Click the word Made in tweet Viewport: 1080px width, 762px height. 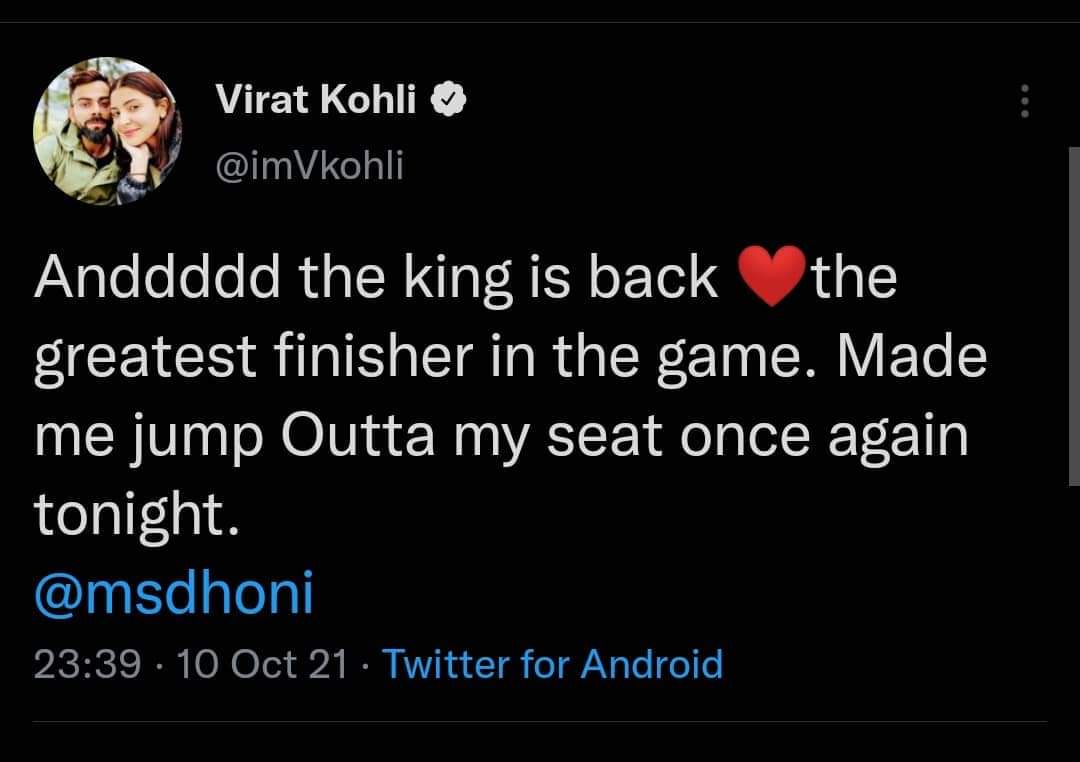coord(911,356)
